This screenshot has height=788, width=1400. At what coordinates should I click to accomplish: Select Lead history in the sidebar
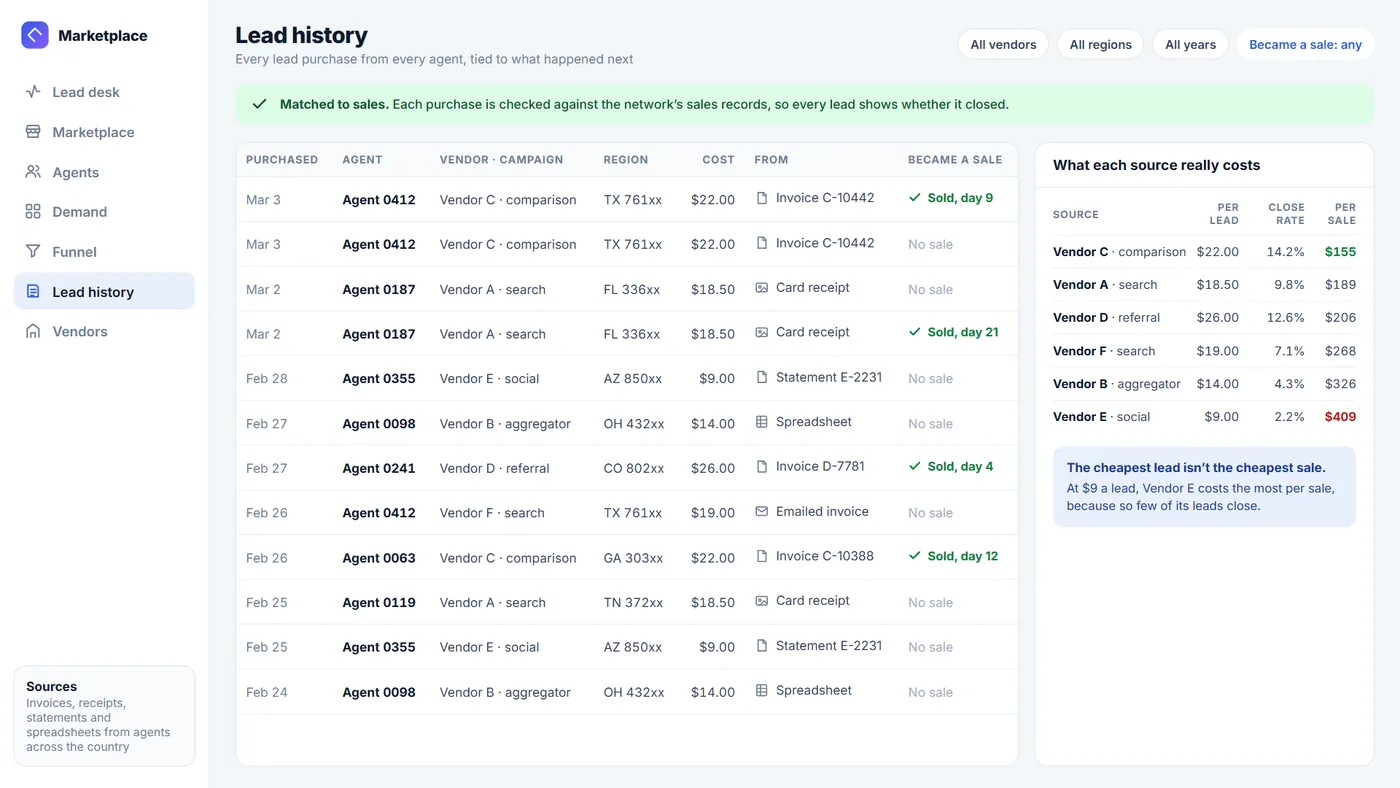pyautogui.click(x=104, y=291)
